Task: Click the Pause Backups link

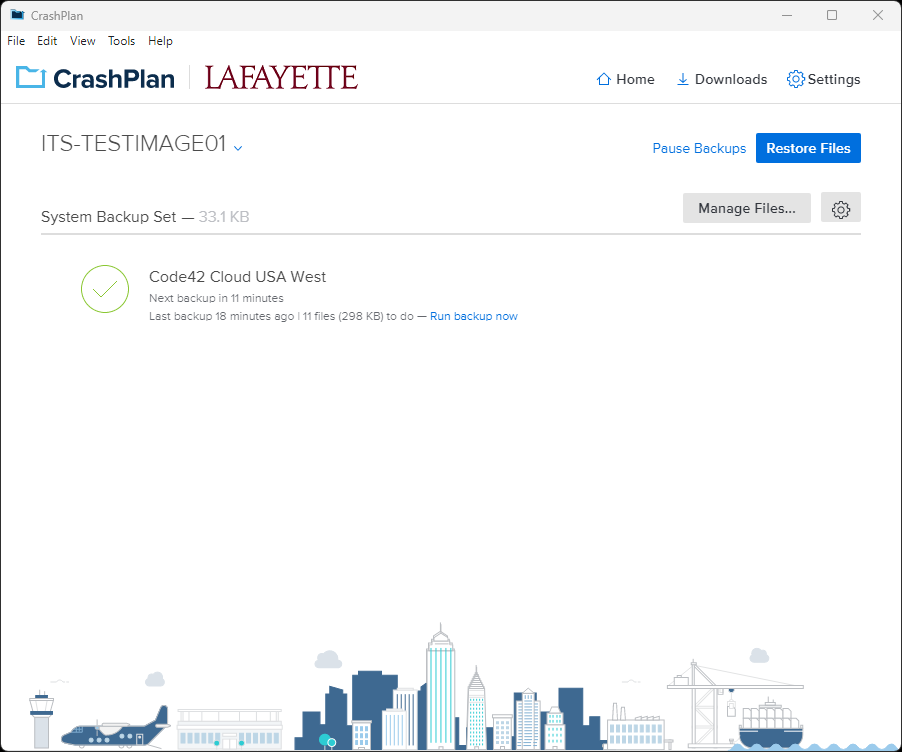Action: click(x=699, y=148)
